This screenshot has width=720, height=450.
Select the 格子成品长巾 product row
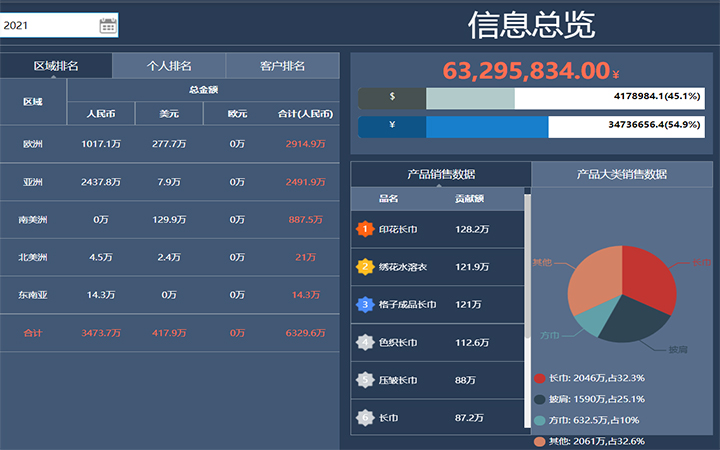click(x=437, y=304)
